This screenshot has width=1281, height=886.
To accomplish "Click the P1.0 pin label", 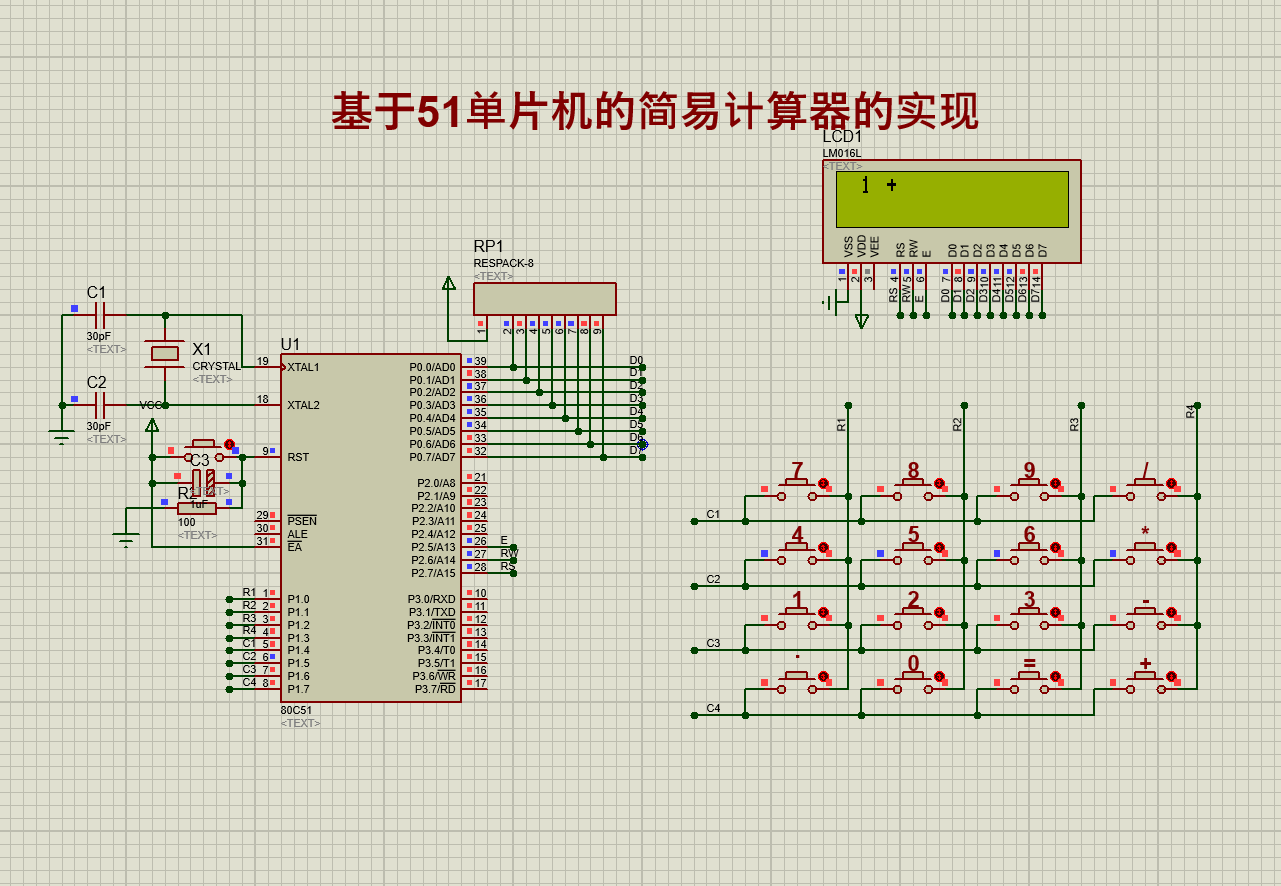I will (x=298, y=599).
